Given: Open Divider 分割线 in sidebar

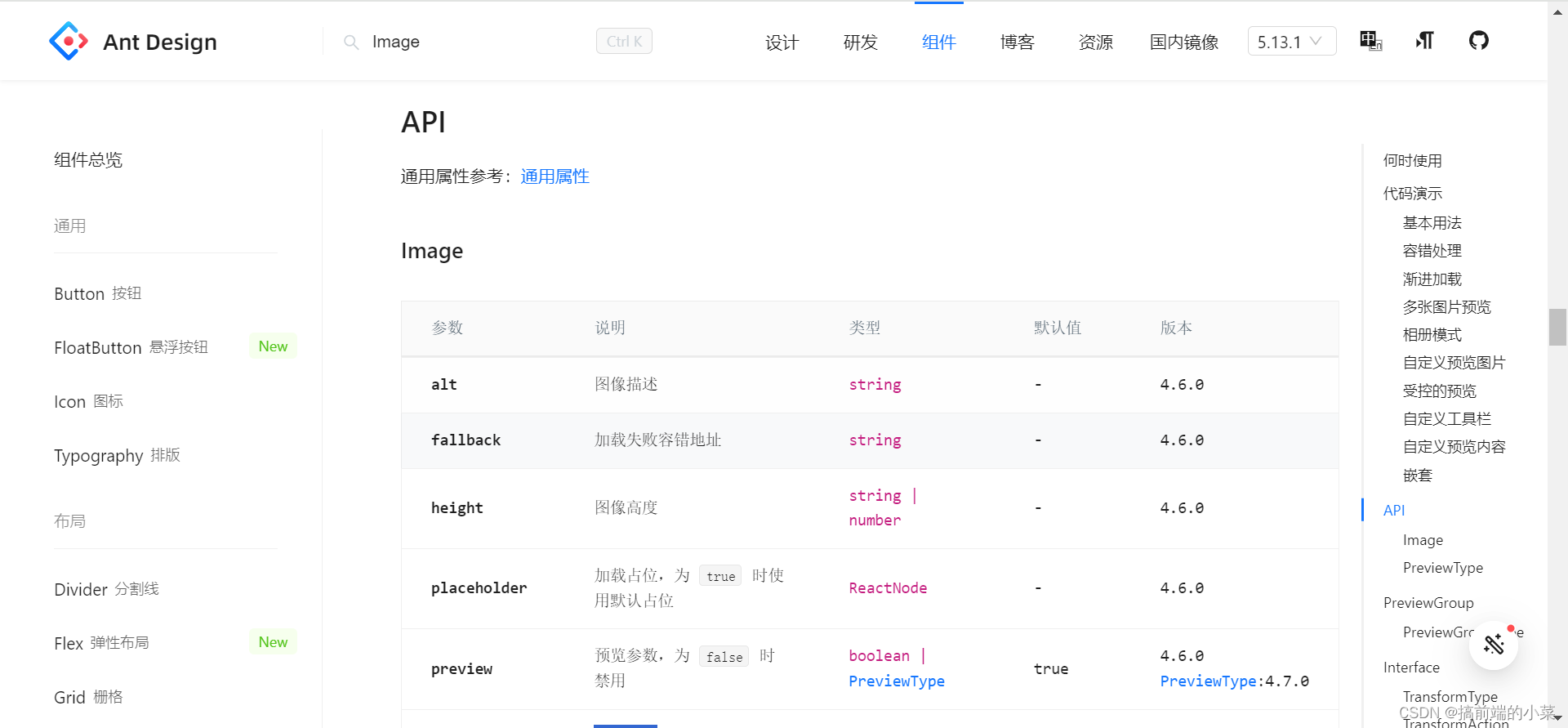Looking at the screenshot, I should (x=106, y=589).
